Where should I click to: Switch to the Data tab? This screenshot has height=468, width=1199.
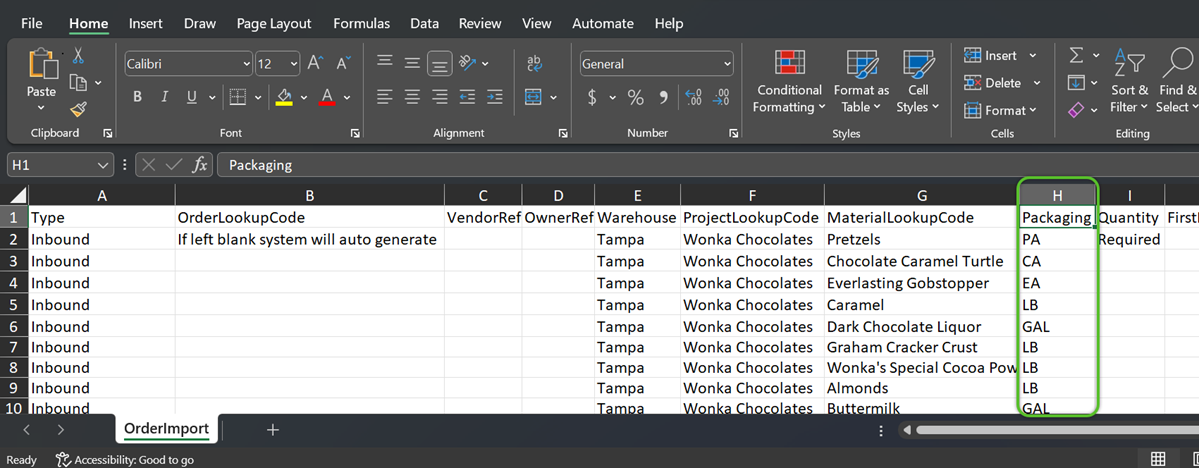[x=424, y=24]
